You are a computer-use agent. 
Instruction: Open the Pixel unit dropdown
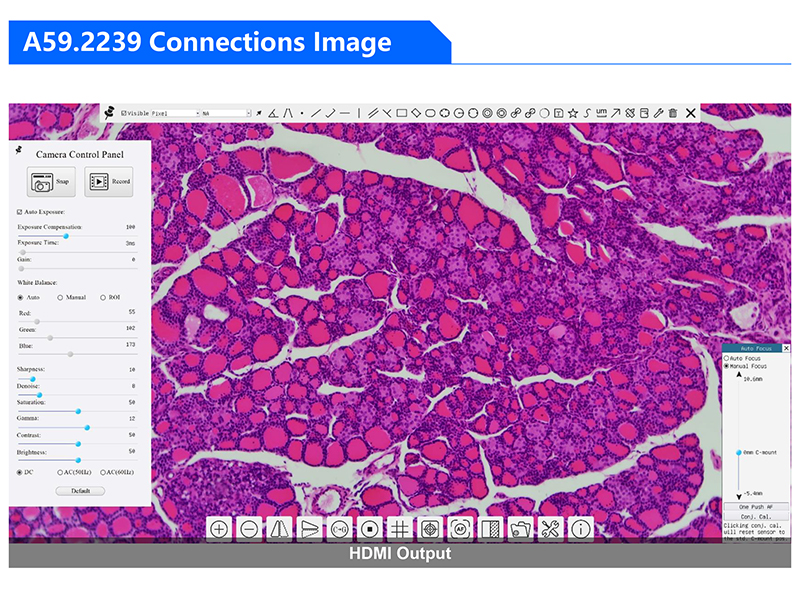(x=175, y=114)
